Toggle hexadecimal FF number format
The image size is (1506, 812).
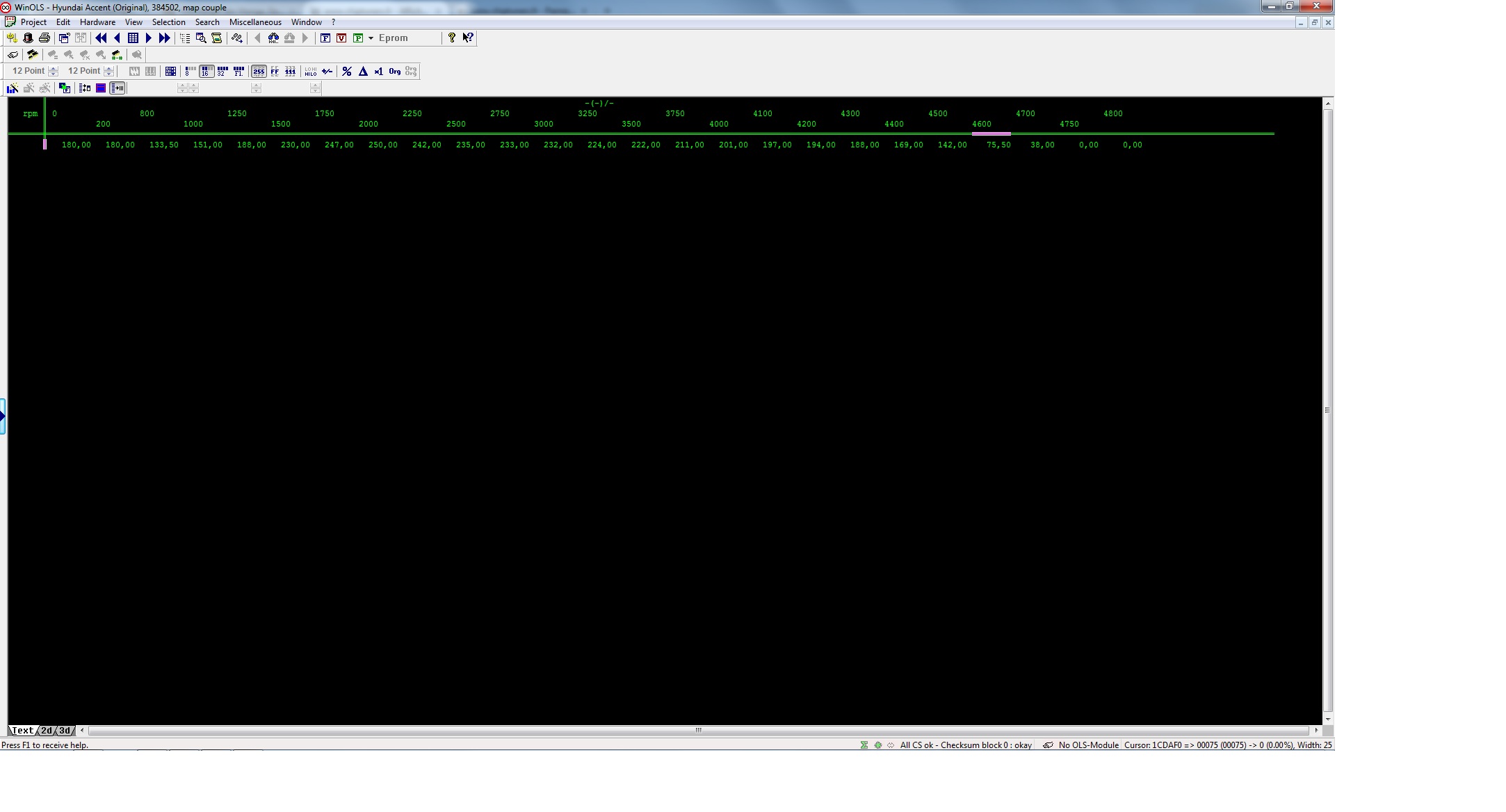coord(275,72)
